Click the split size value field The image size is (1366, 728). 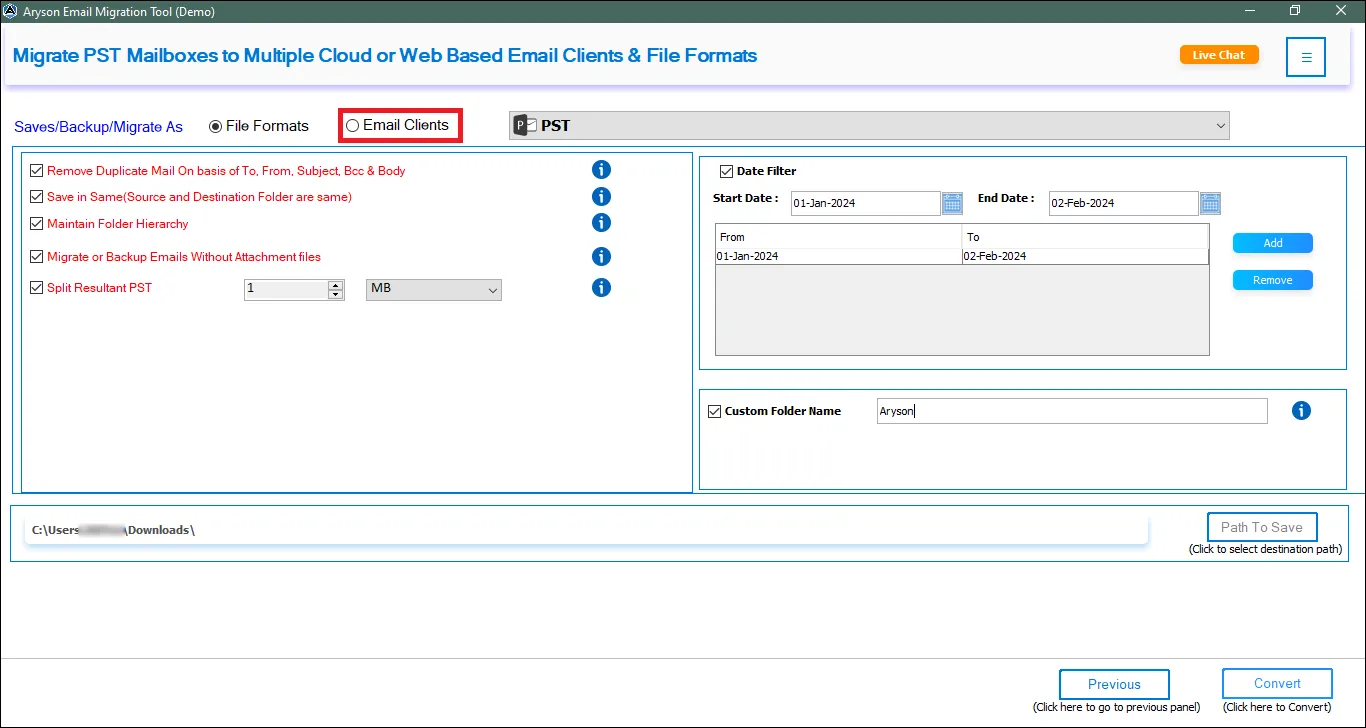point(286,289)
